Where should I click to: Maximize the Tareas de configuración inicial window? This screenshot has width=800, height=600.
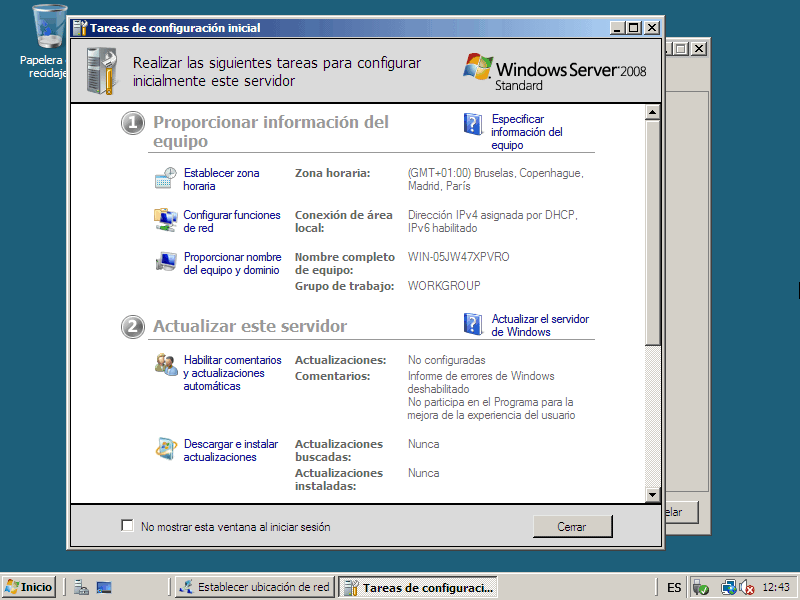(634, 28)
